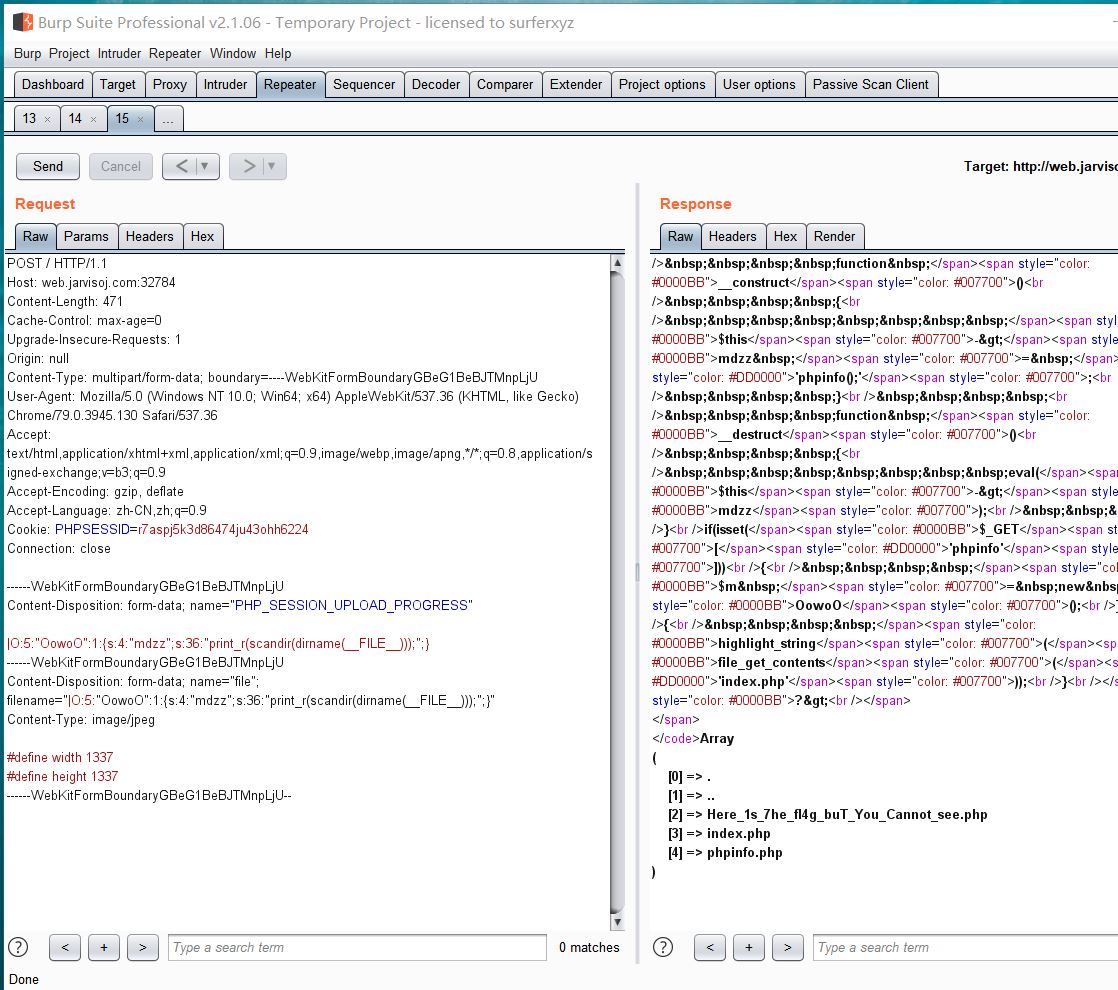Click PHP_SESSION_UPLOAD_PROGRESS name in request
1118x990 pixels.
pyautogui.click(x=352, y=605)
